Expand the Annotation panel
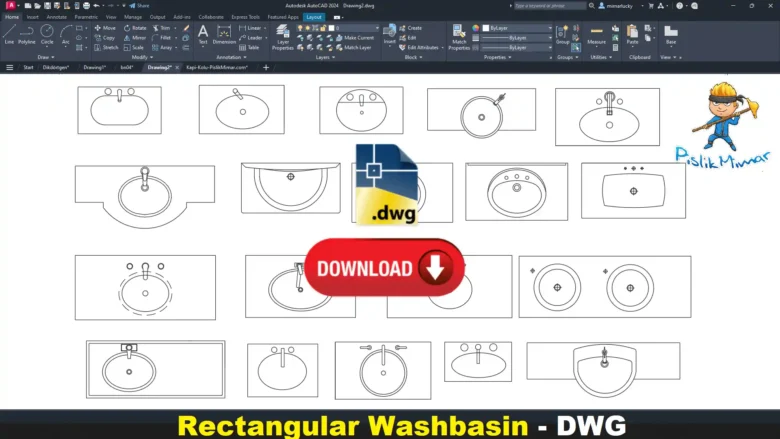The width and height of the screenshot is (780, 439). click(x=231, y=57)
